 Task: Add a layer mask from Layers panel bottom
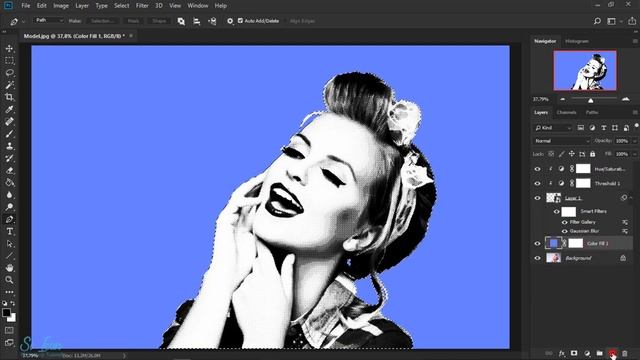tap(574, 353)
